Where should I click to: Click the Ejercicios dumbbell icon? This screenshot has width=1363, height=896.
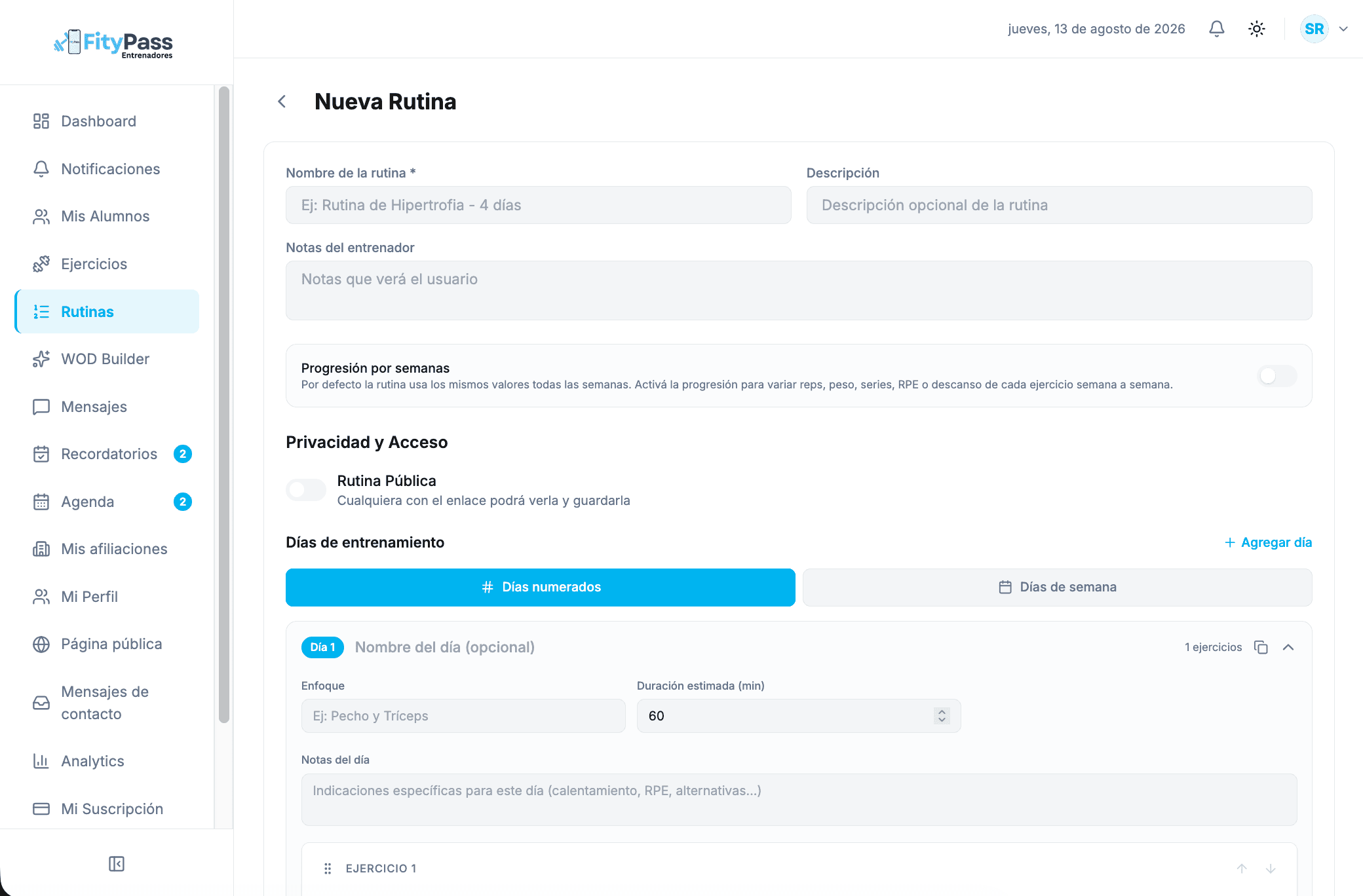pyautogui.click(x=41, y=264)
